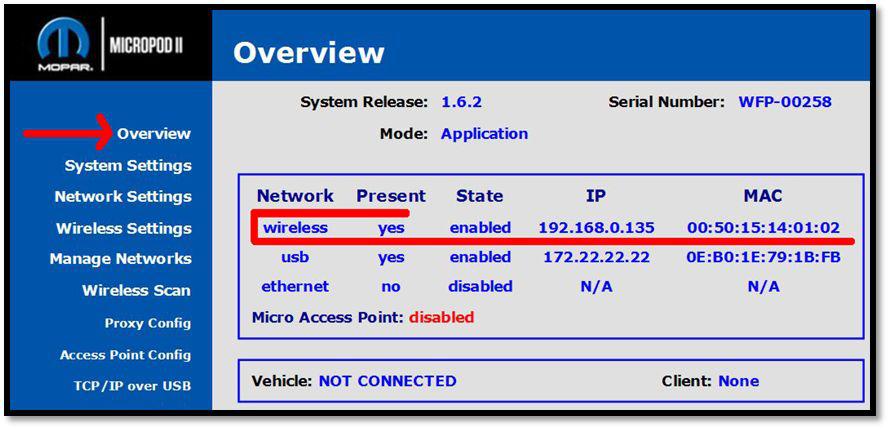Select Manage Networks in sidebar
Image resolution: width=889 pixels, height=429 pixels.
point(120,259)
